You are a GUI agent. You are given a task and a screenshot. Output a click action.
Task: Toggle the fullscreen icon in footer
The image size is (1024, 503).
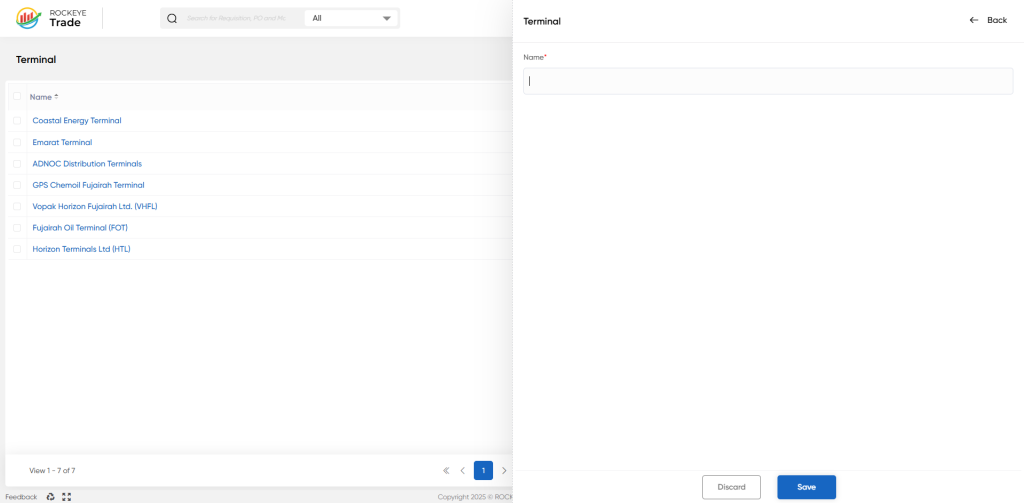click(67, 497)
